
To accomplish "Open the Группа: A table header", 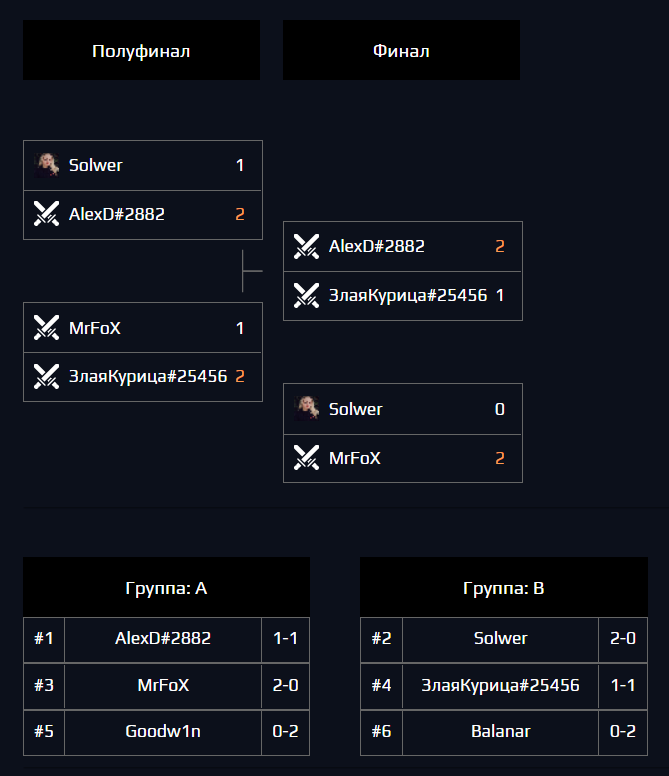I will (x=166, y=588).
